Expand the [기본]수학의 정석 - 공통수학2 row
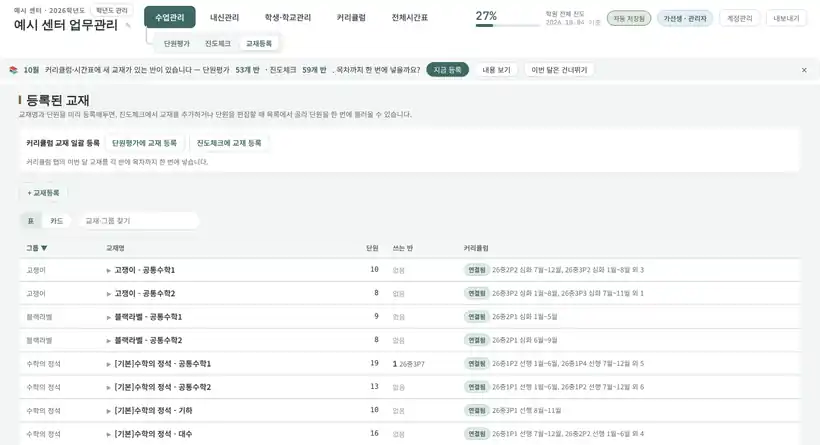820x445 pixels. point(108,387)
